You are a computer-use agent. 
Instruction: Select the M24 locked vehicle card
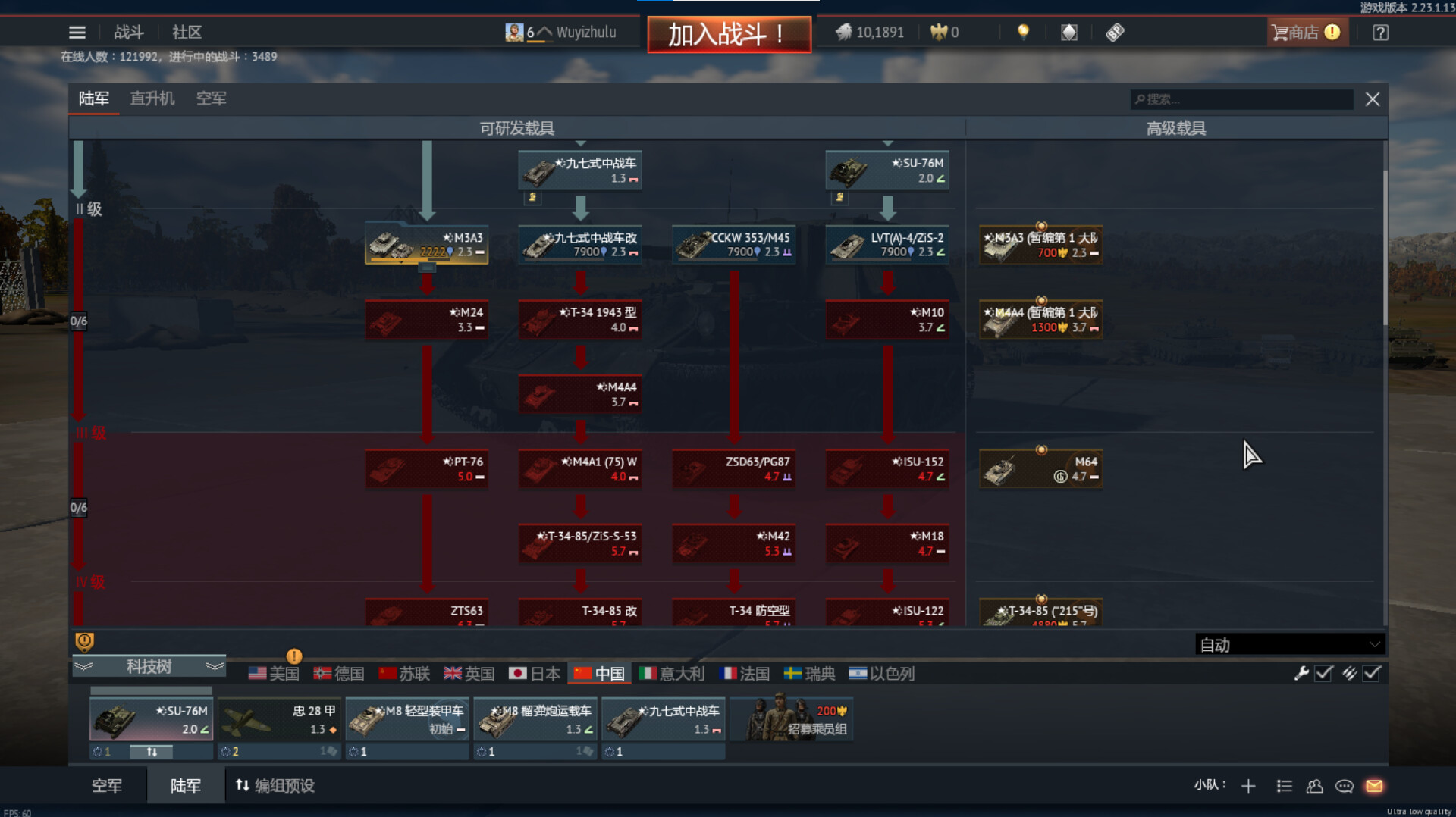pos(426,319)
